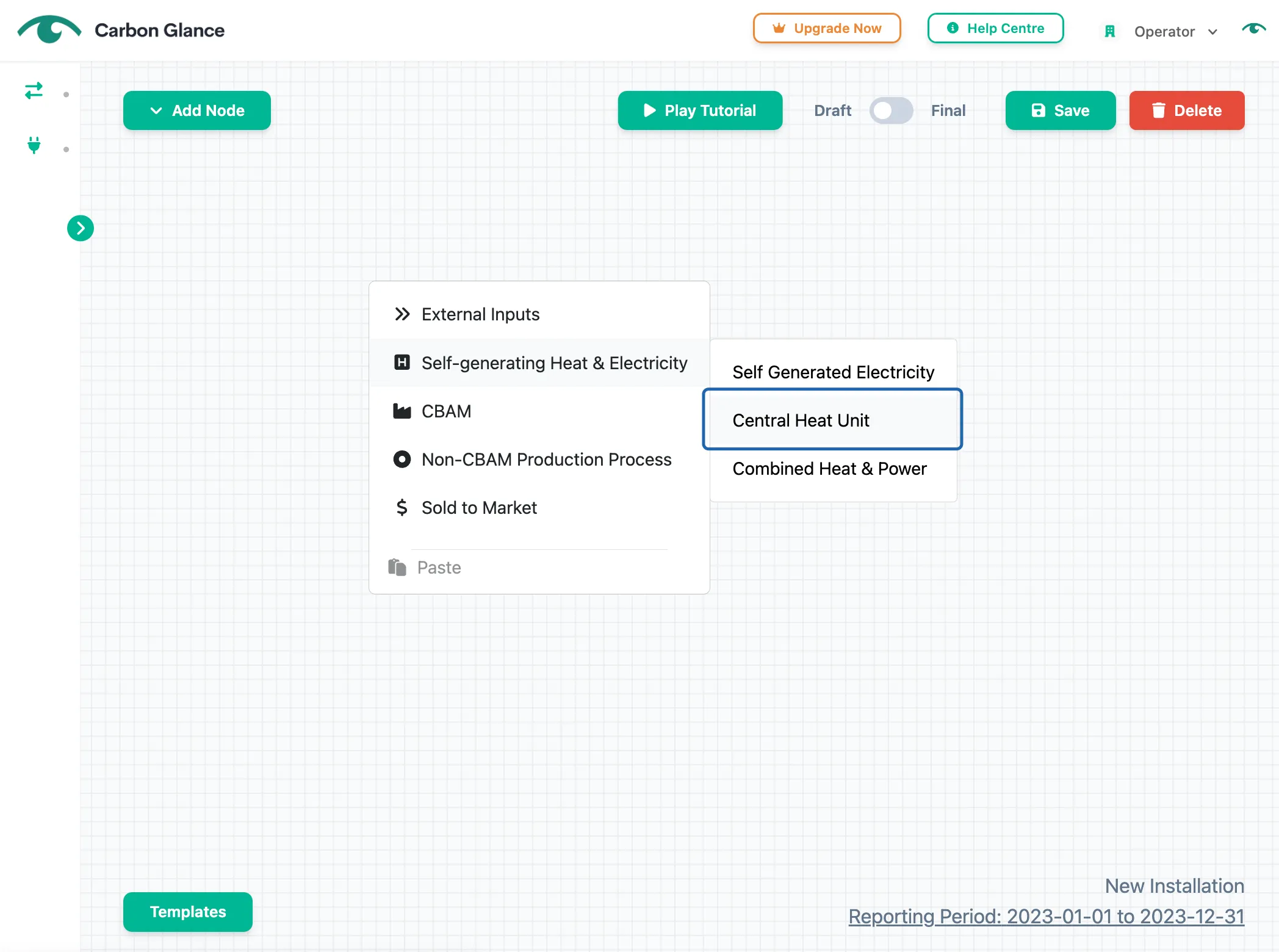The width and height of the screenshot is (1279, 952).
Task: Click the dollar icon beside Sold to Market
Action: [x=402, y=508]
